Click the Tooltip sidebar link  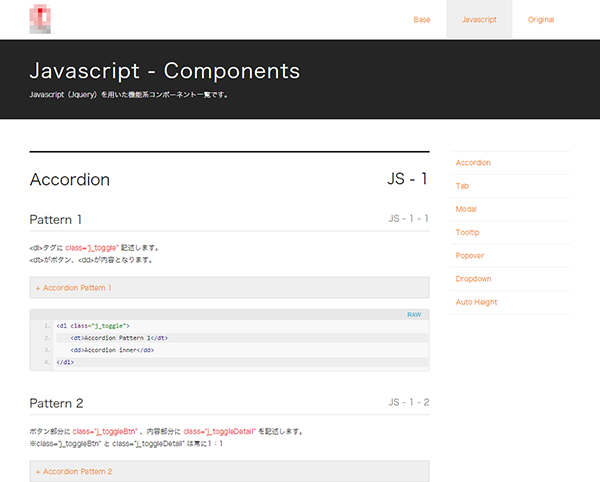[x=467, y=232]
